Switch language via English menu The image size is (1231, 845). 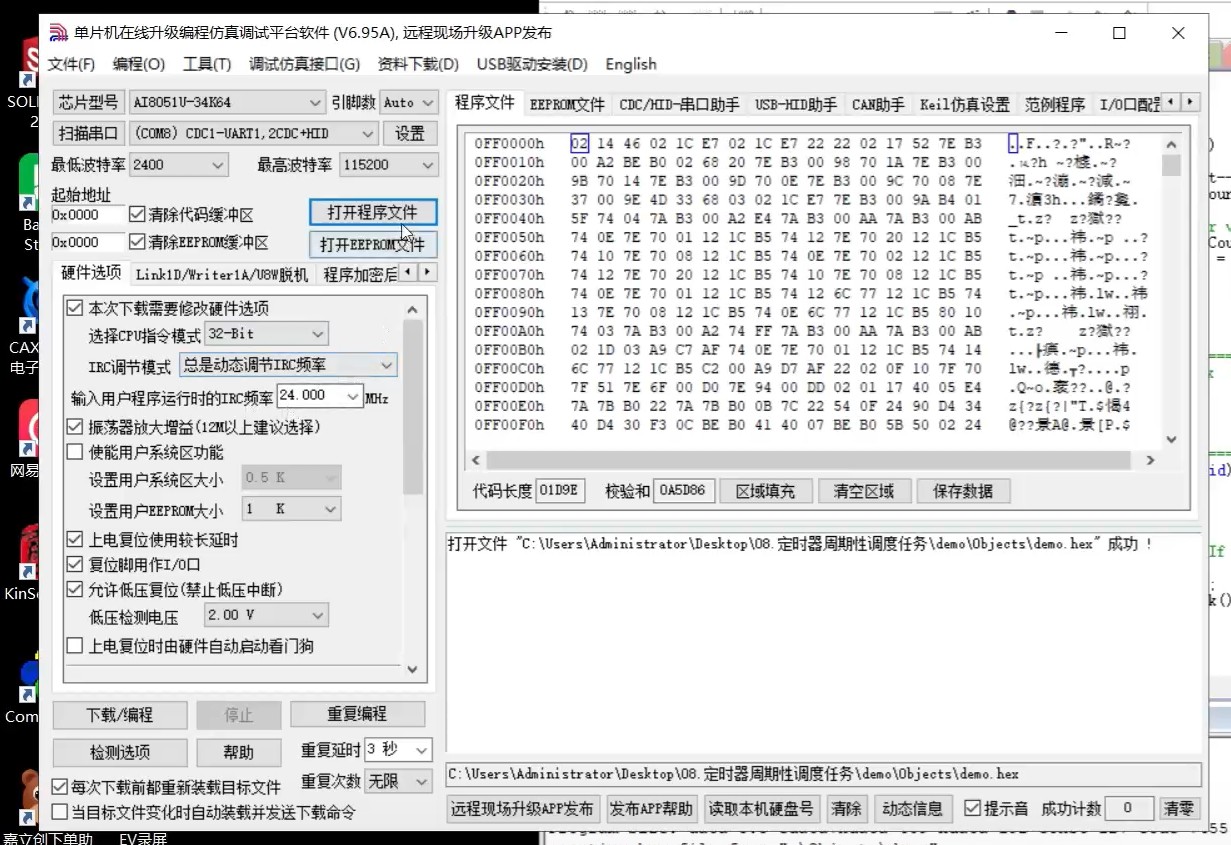pos(631,64)
